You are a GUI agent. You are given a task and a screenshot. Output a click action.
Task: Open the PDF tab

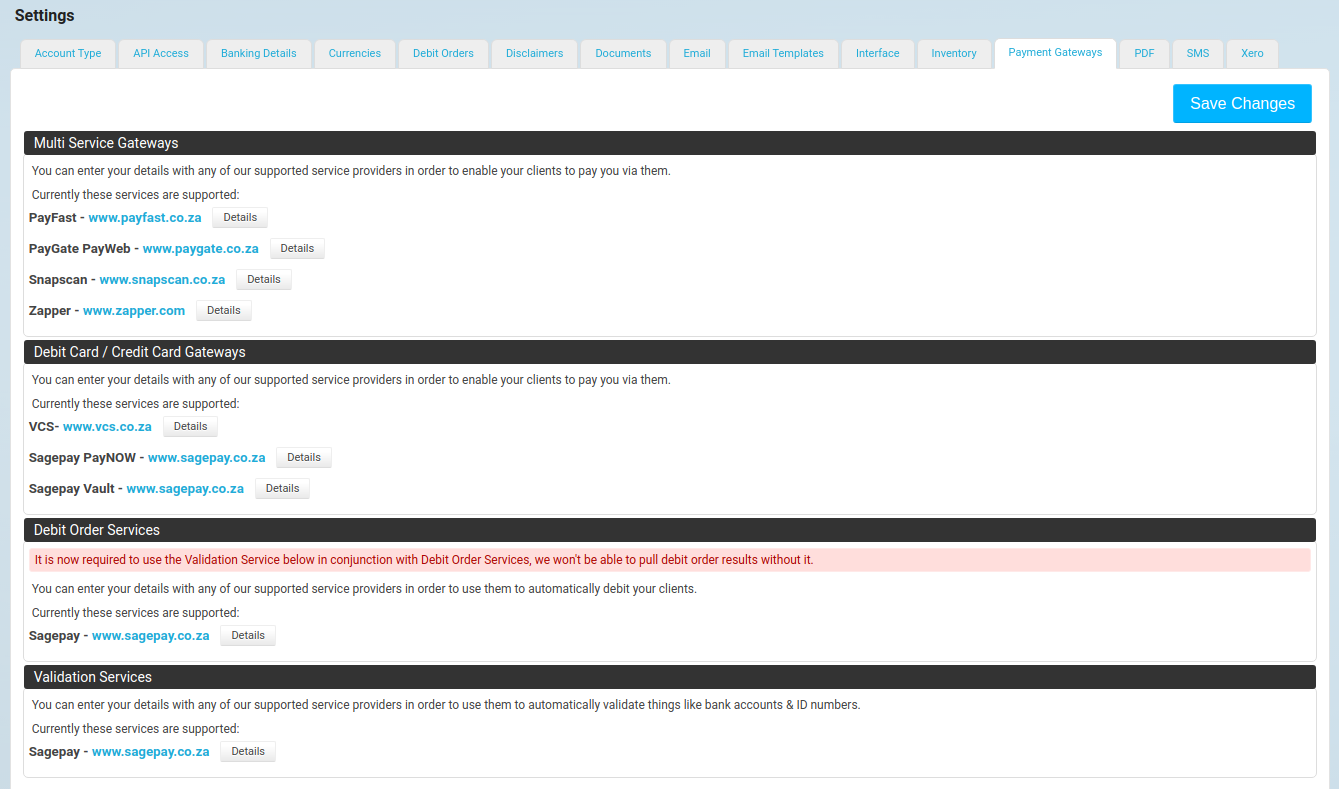(1144, 53)
